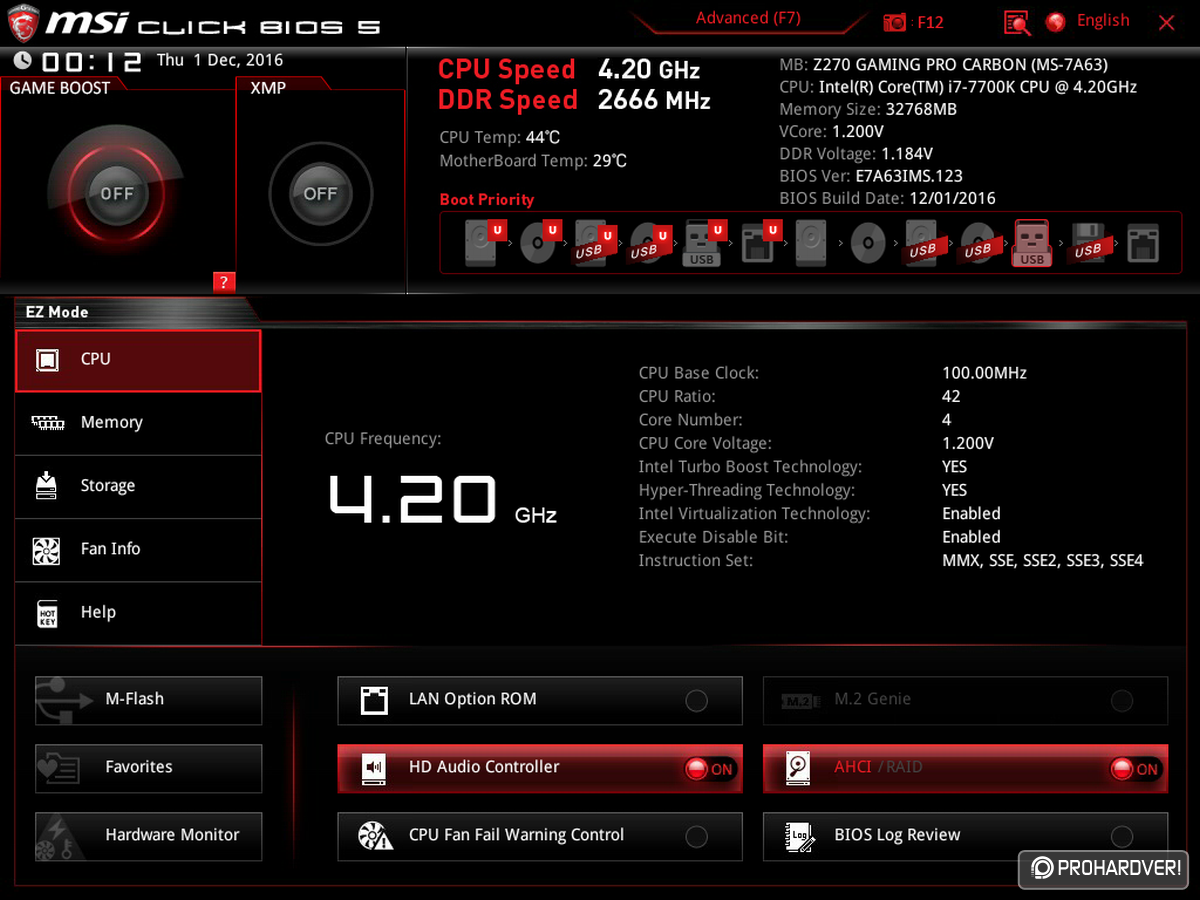This screenshot has height=900, width=1200.
Task: Select the UEFI CD/DVD boot device icon
Action: (539, 243)
